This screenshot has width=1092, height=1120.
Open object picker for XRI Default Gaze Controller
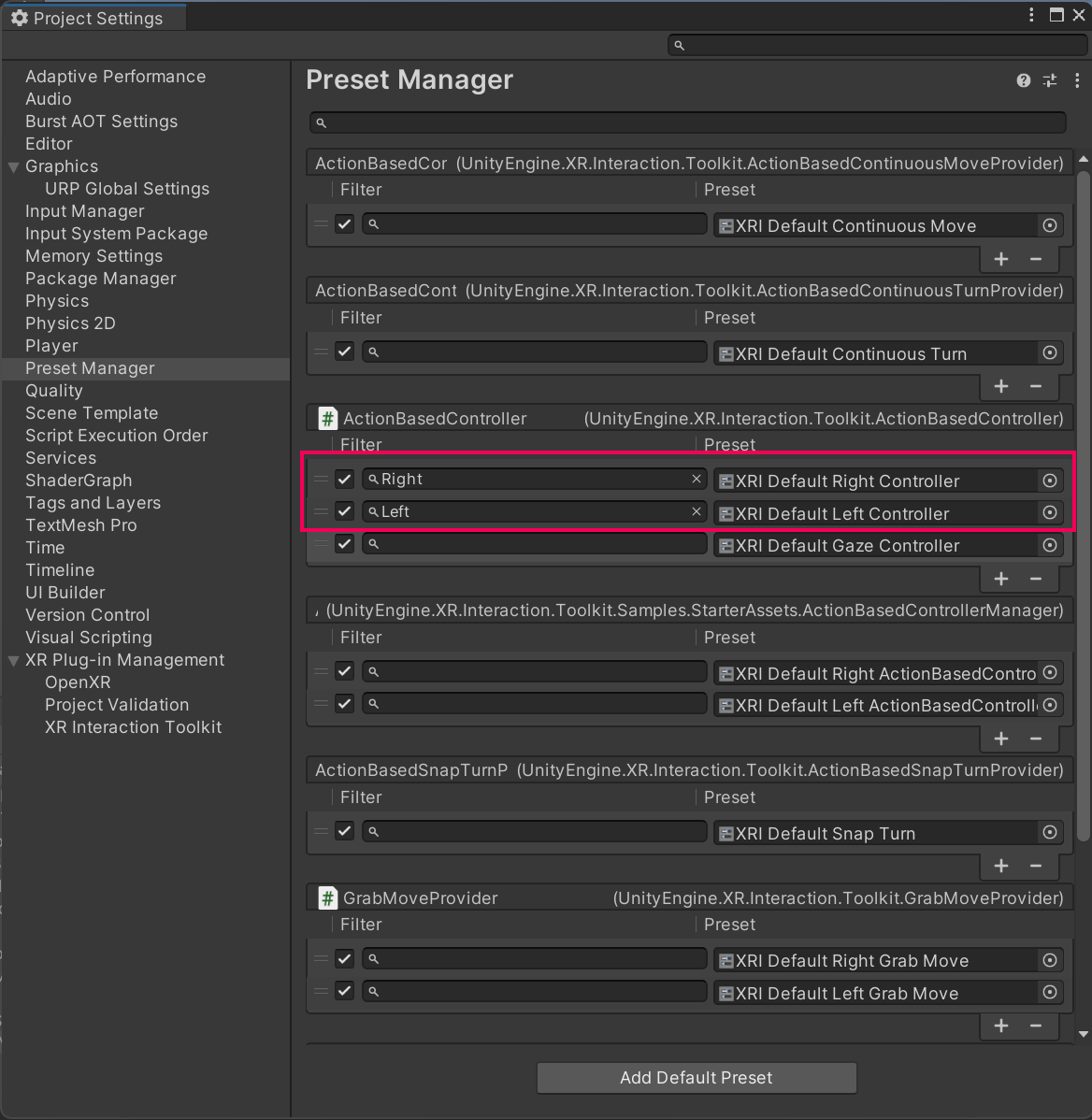pyautogui.click(x=1050, y=545)
